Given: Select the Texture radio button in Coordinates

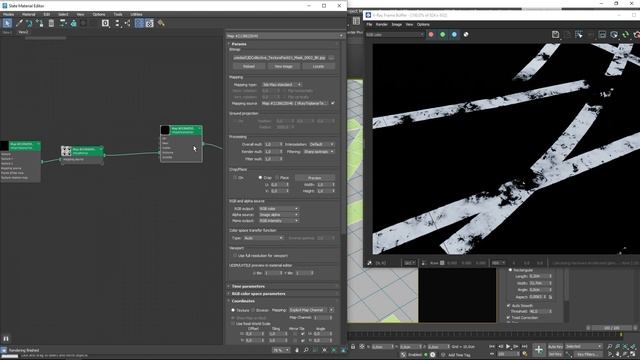Looking at the screenshot, I should [x=233, y=310].
